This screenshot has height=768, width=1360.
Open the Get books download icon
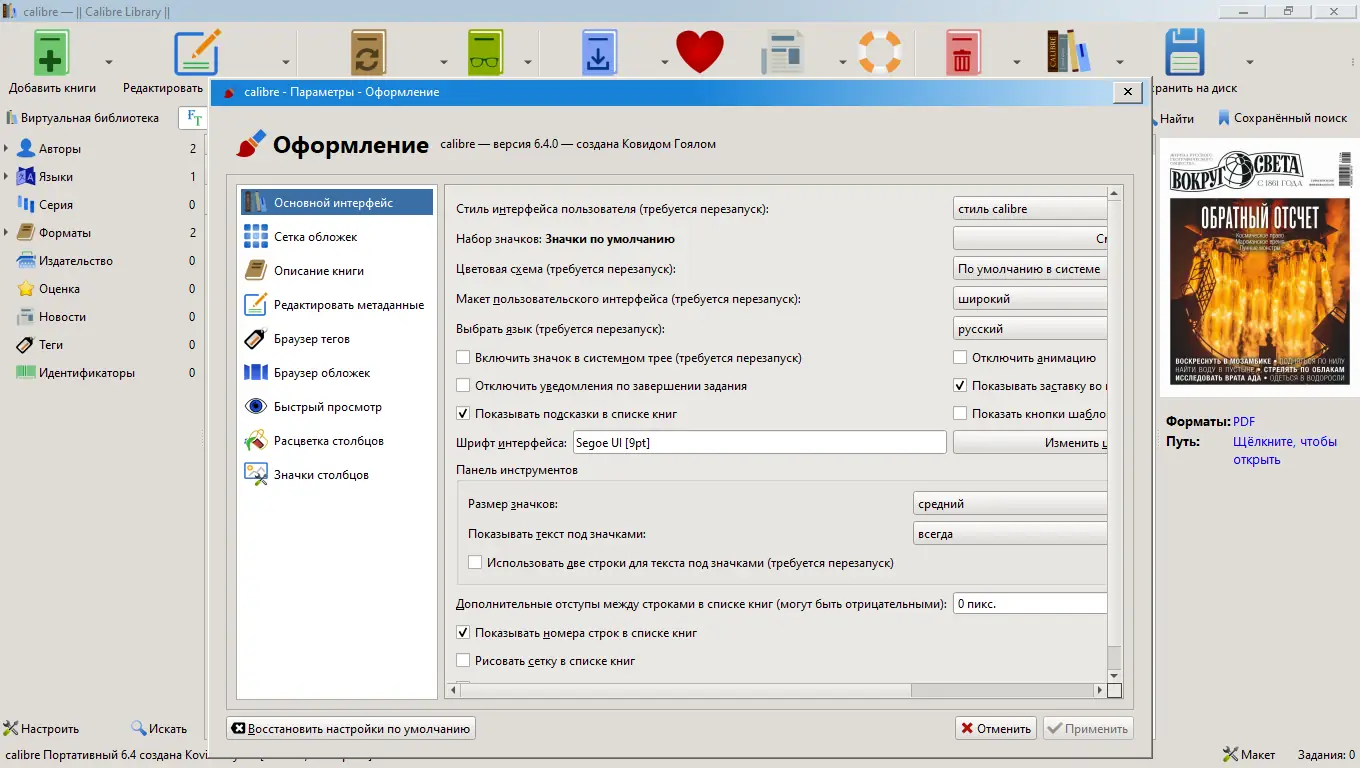(599, 52)
